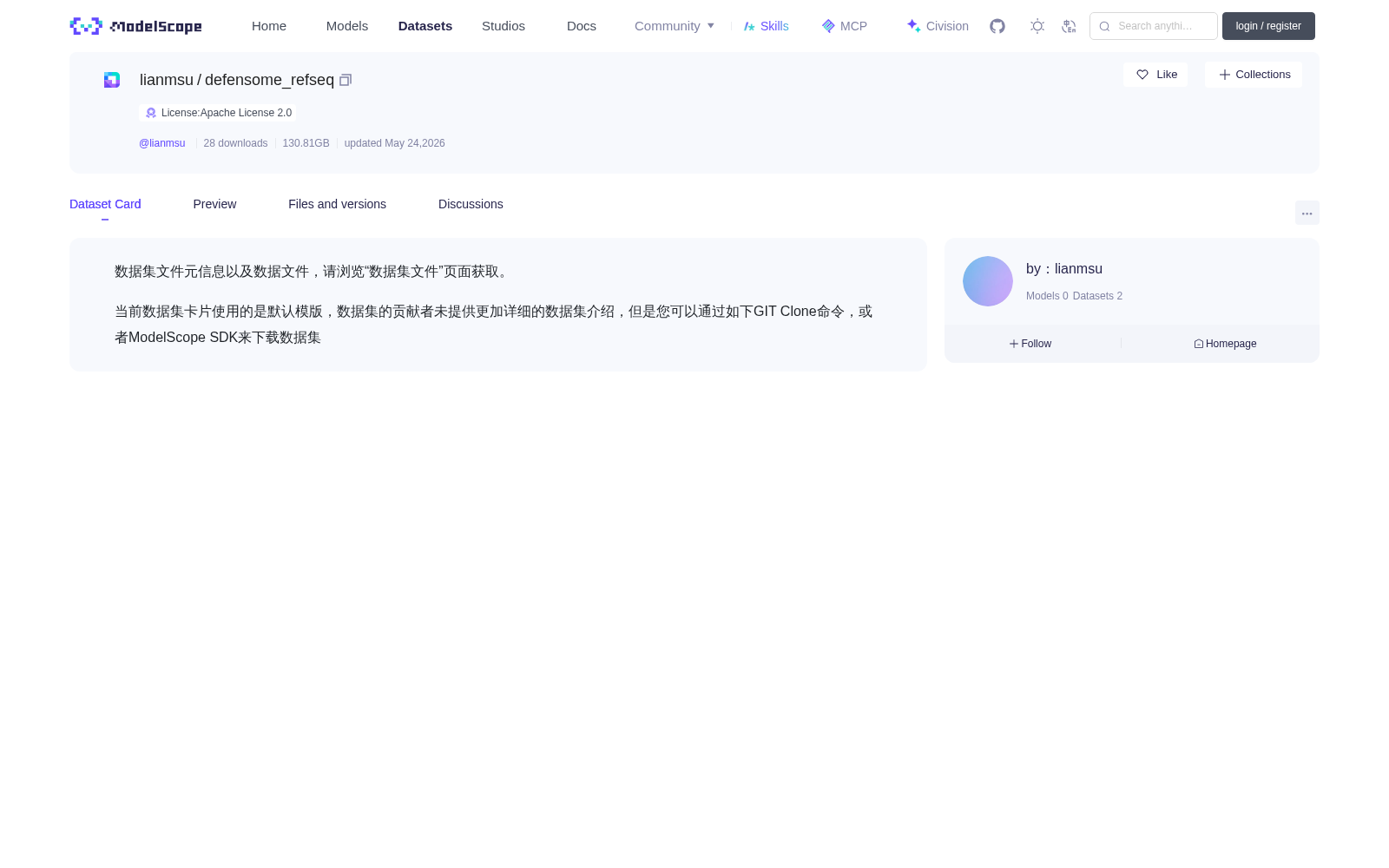This screenshot has width=1389, height=868.
Task: Click the license badge icon
Action: pyautogui.click(x=151, y=113)
